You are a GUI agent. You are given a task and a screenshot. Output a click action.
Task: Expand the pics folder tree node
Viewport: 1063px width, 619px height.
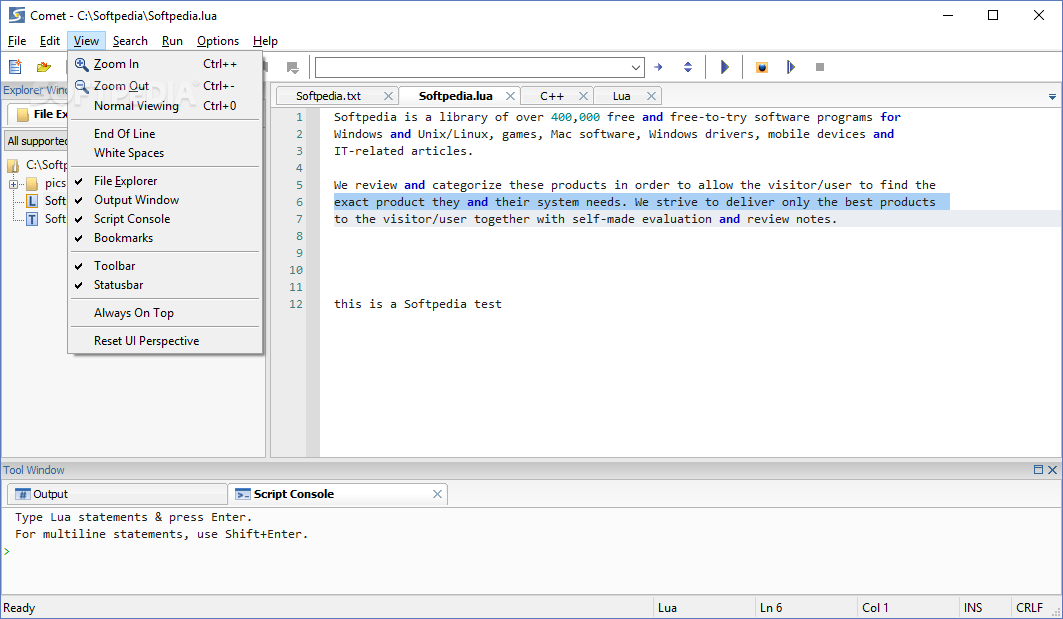13,184
